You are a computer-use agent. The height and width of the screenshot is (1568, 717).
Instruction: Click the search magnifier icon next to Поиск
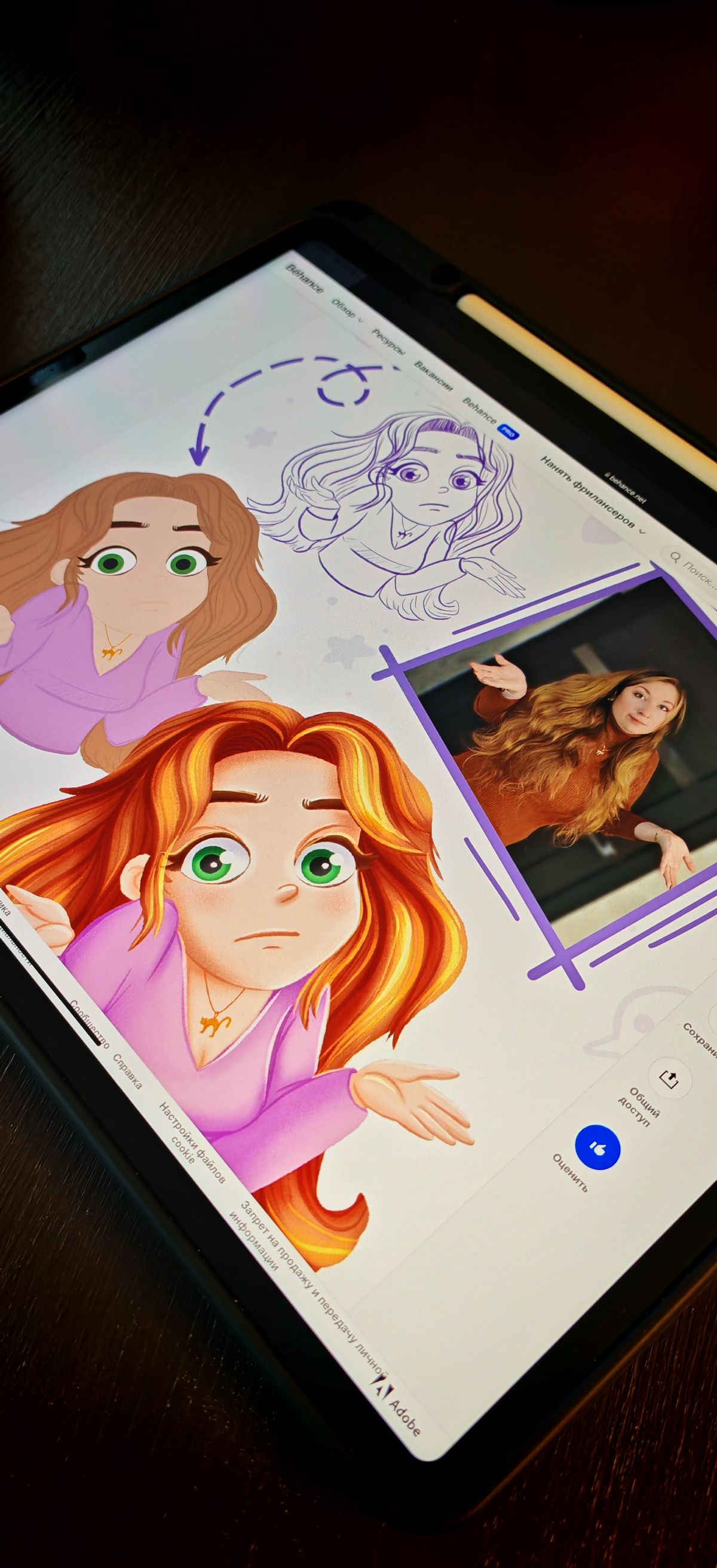click(x=675, y=556)
